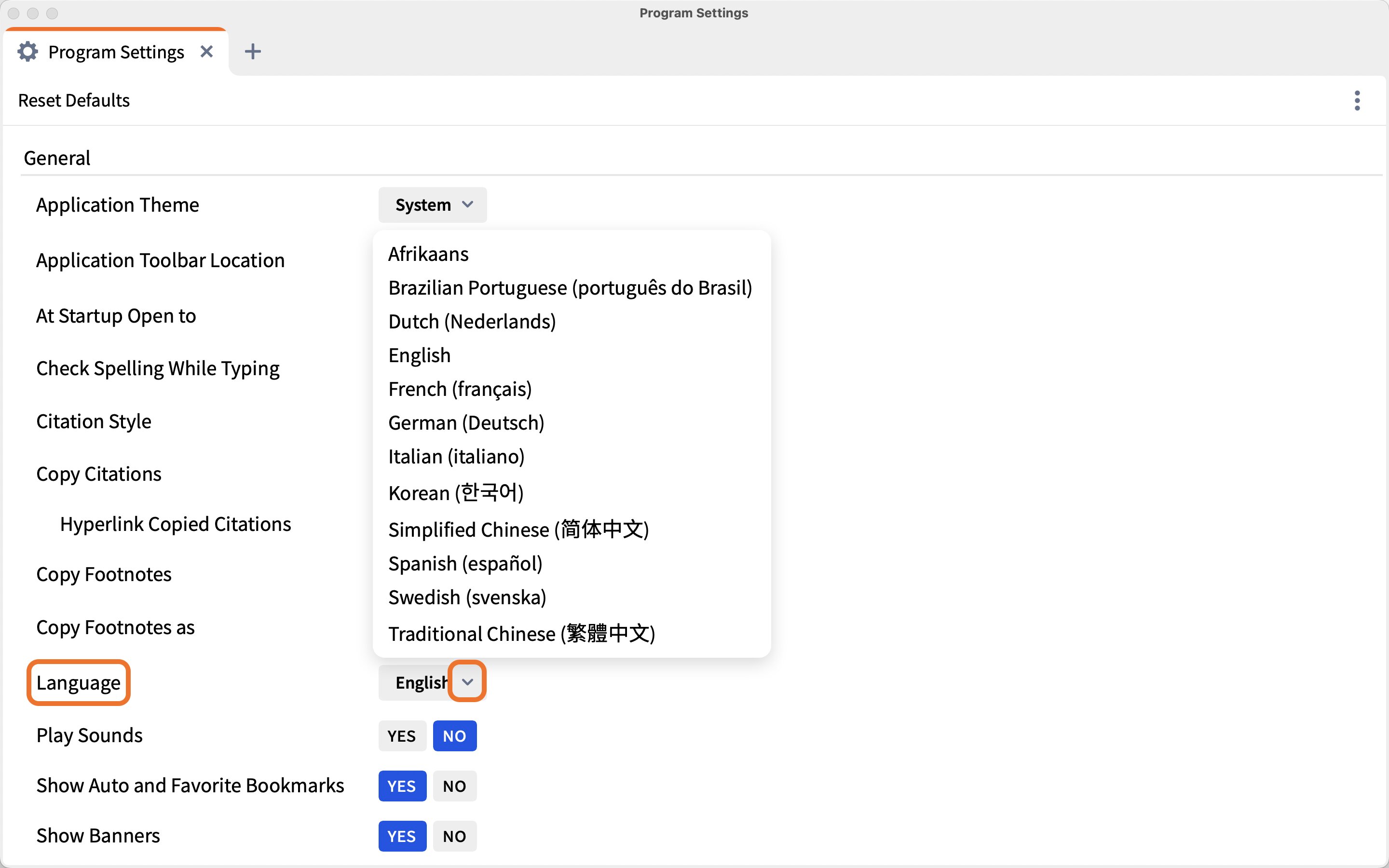Screen dimensions: 1389x868
Task: Select French (français) option
Action: point(460,389)
